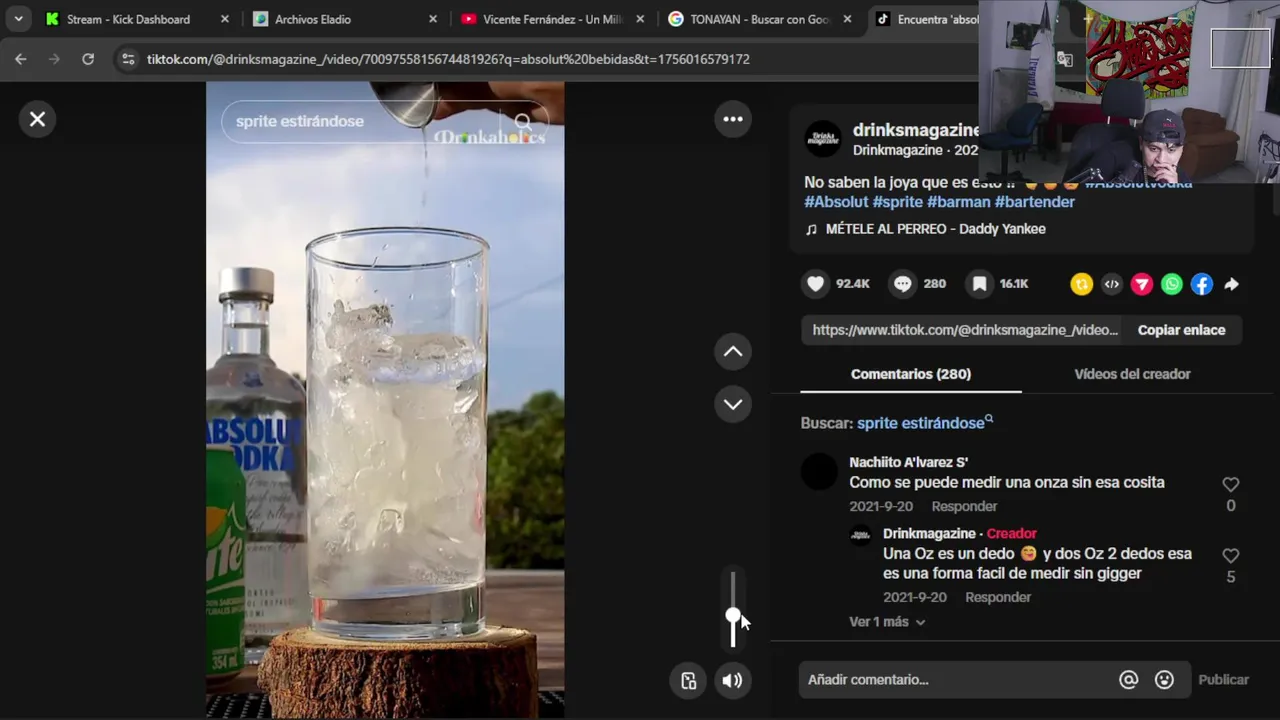Open 'sprite estirándose' search suggestion link
Screen dimensions: 1280x720
tap(925, 423)
